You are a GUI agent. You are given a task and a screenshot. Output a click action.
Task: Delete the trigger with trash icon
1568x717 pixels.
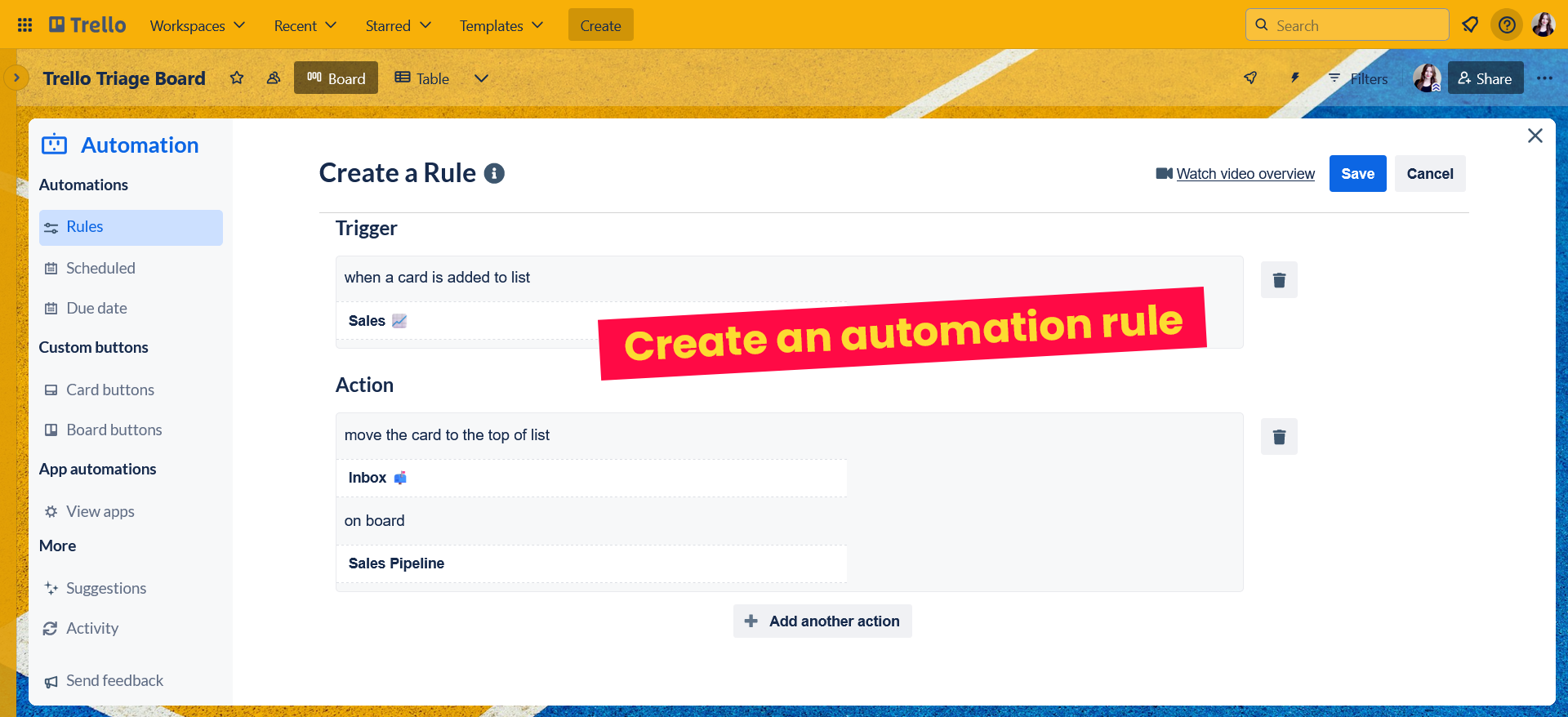(x=1279, y=280)
